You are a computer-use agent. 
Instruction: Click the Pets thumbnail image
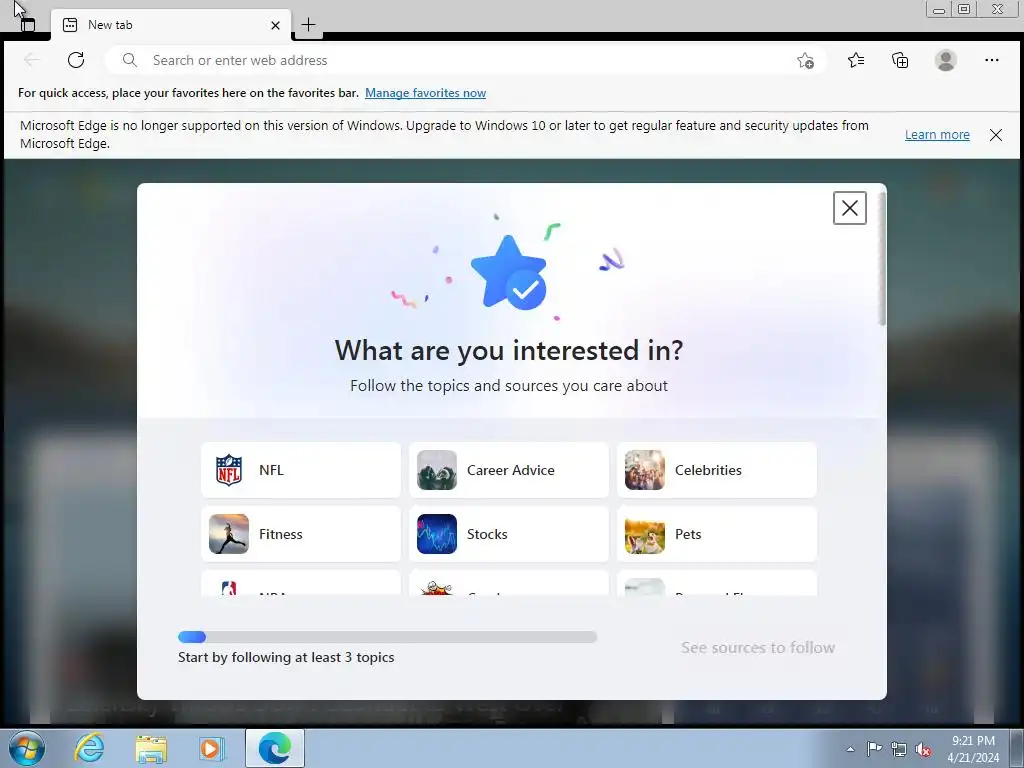[x=645, y=534]
